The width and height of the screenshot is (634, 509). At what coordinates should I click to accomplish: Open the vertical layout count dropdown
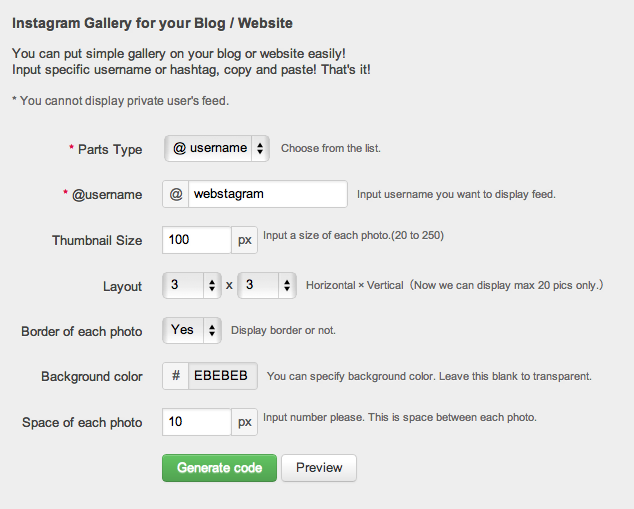click(x=267, y=285)
